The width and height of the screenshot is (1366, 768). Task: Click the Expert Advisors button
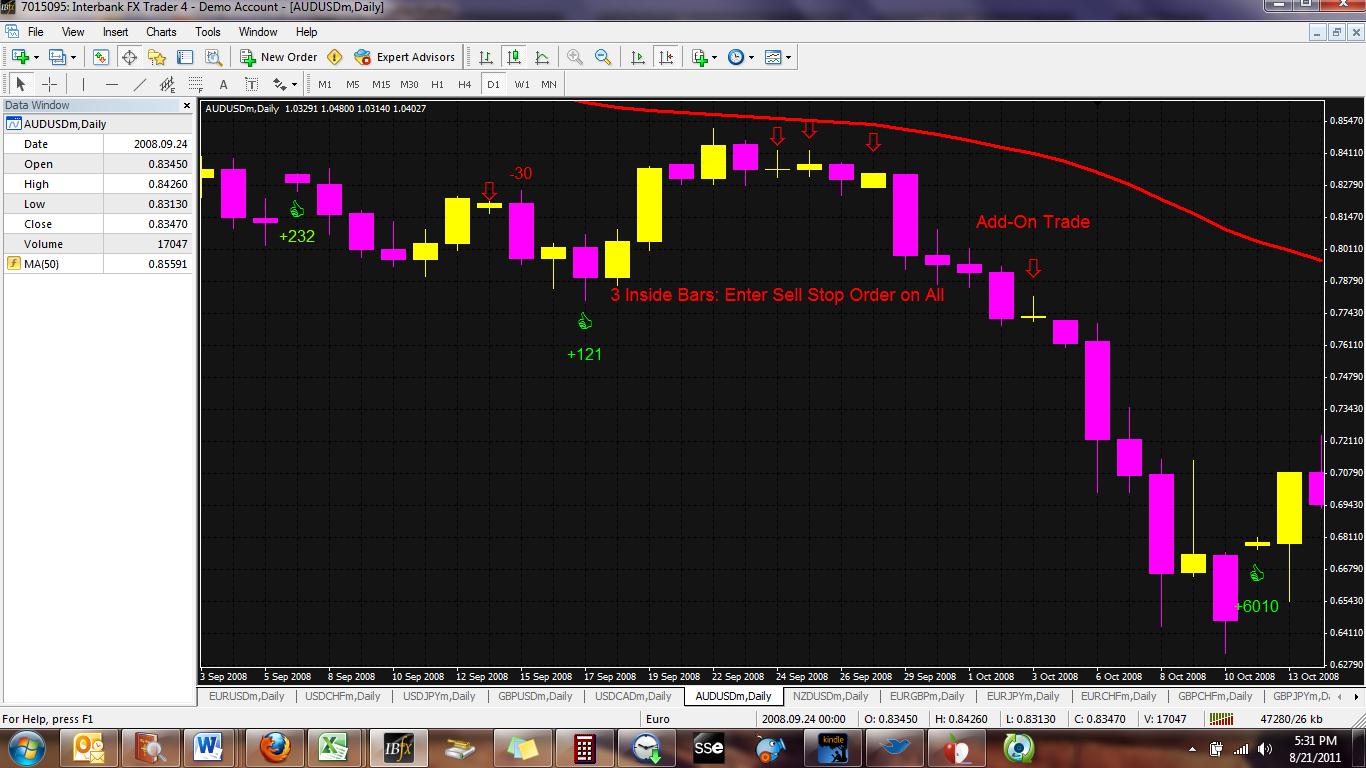click(404, 57)
